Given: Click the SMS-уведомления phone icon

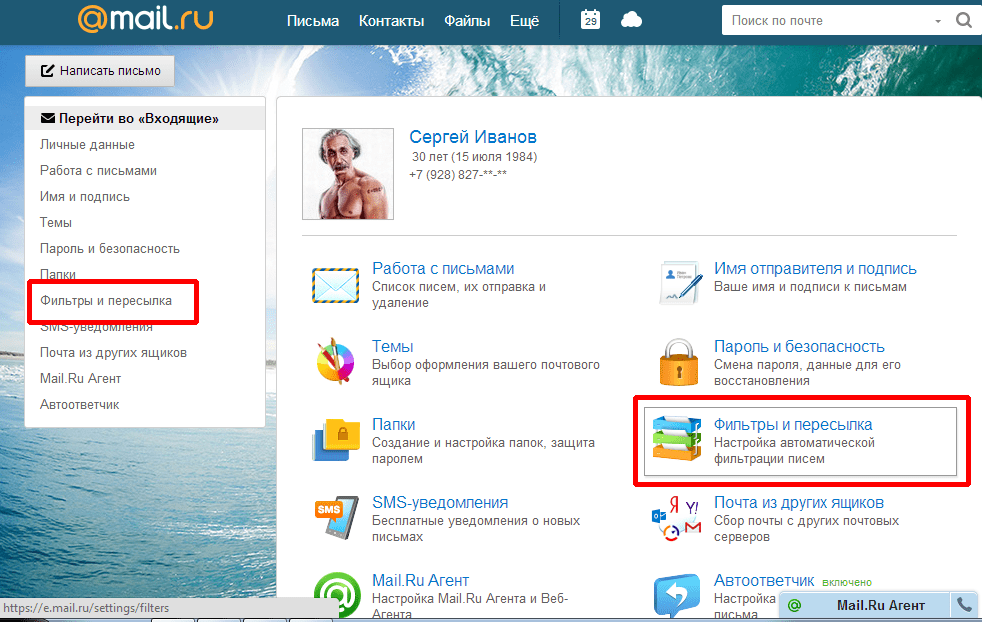Looking at the screenshot, I should click(335, 517).
